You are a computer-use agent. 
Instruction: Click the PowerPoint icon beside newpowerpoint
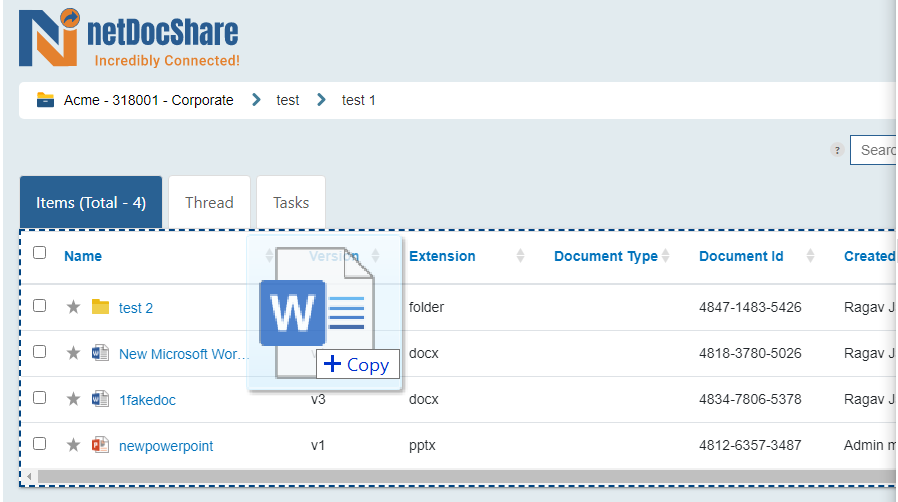(x=100, y=444)
